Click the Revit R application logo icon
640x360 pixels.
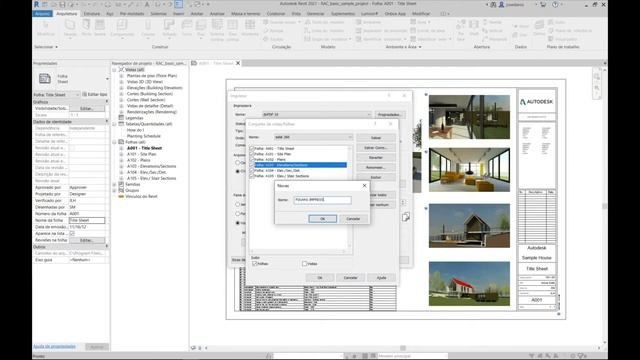tap(36, 4)
